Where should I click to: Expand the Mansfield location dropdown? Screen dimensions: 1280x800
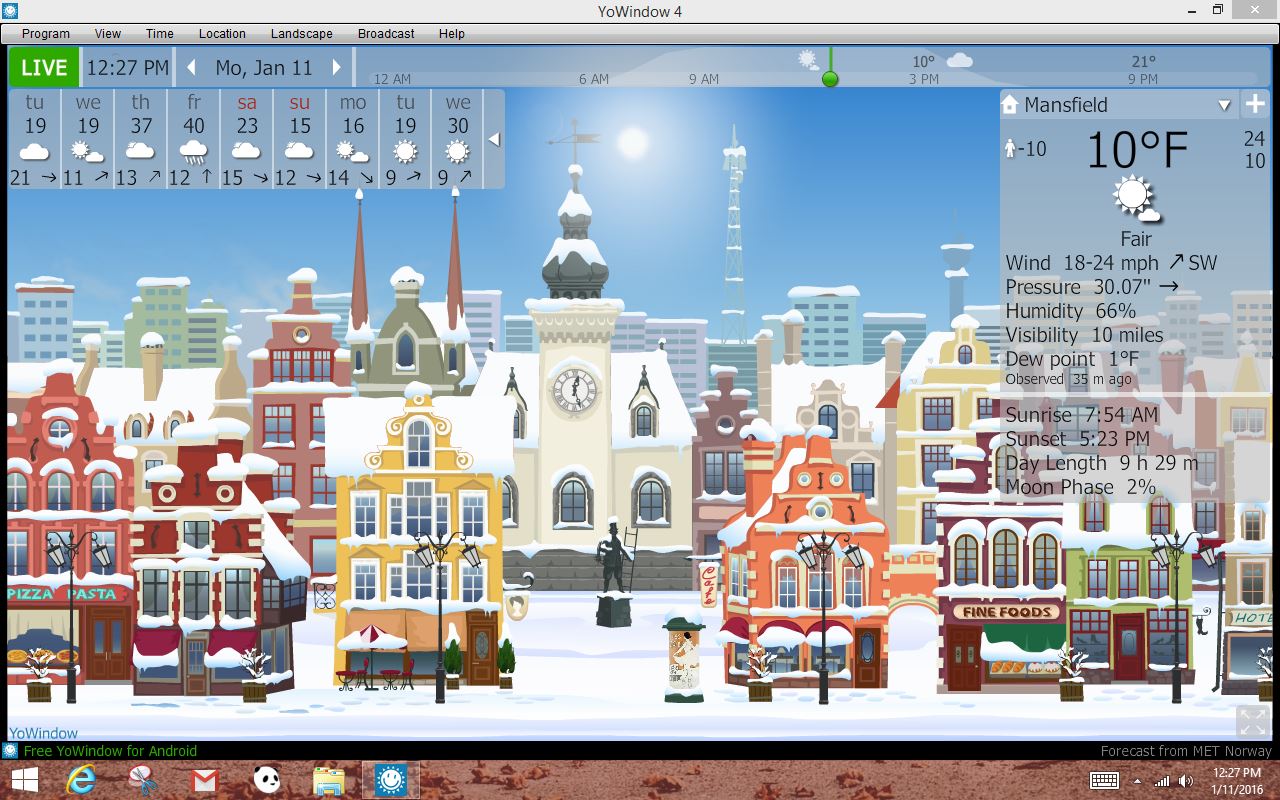(1224, 105)
